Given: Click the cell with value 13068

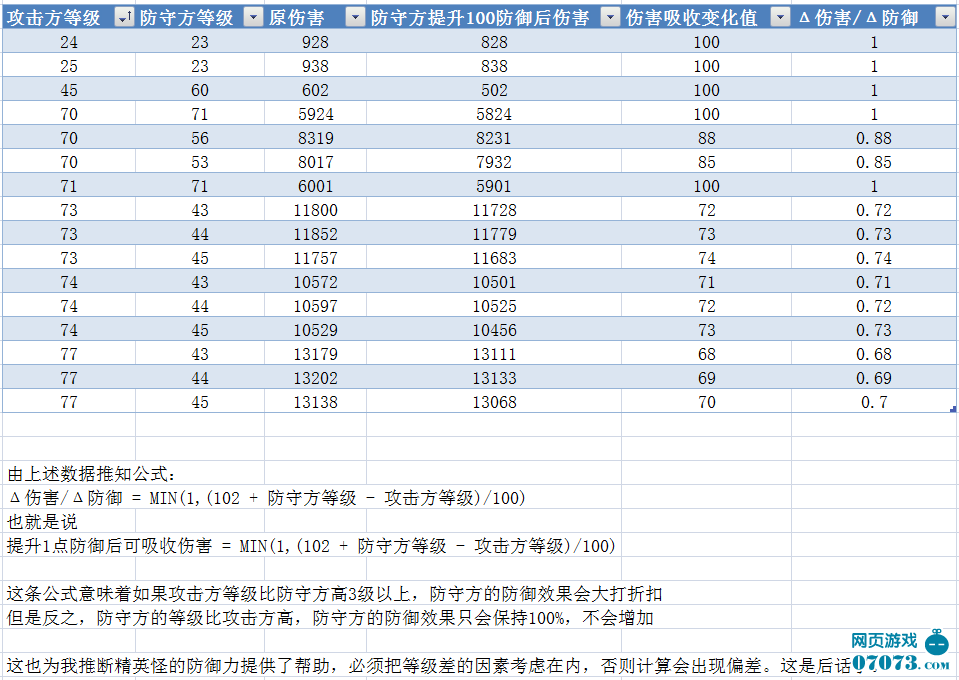Looking at the screenshot, I should coord(494,402).
